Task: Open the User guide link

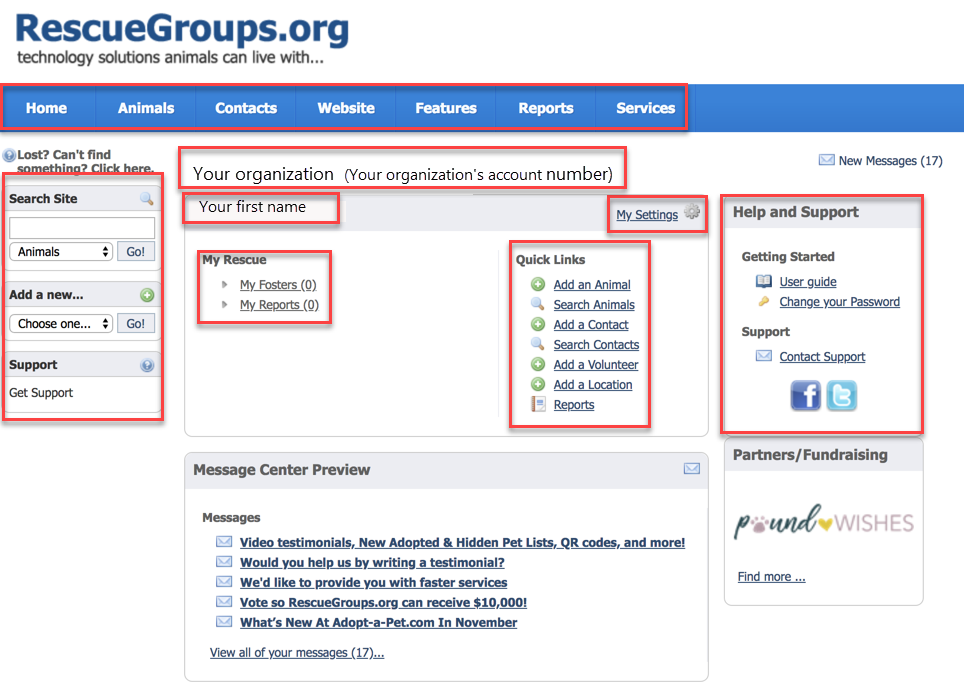Action: [x=808, y=281]
